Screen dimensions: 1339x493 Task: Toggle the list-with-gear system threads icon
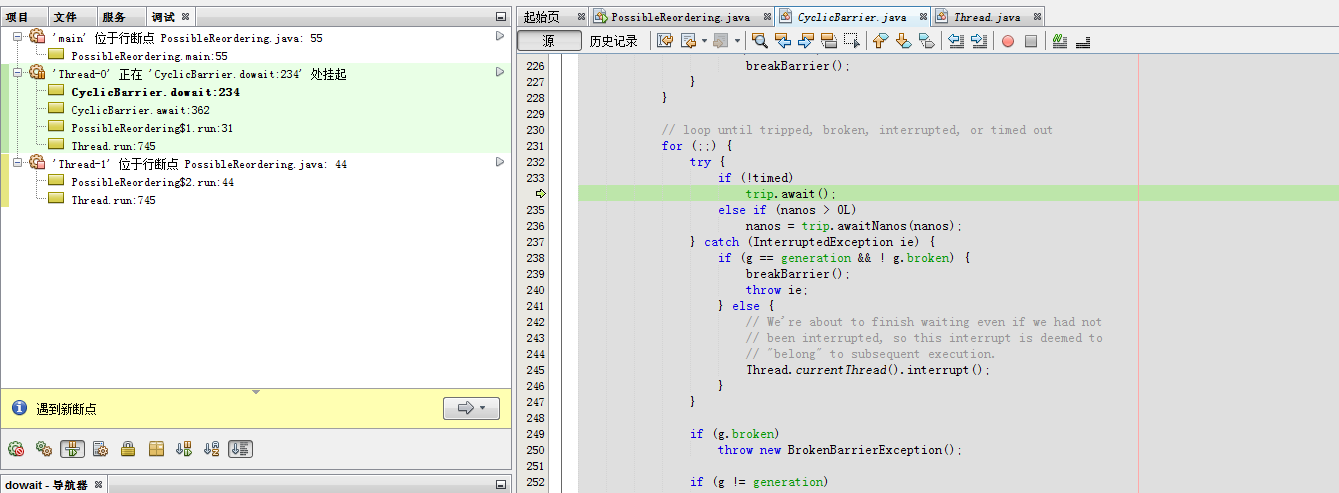[100, 449]
